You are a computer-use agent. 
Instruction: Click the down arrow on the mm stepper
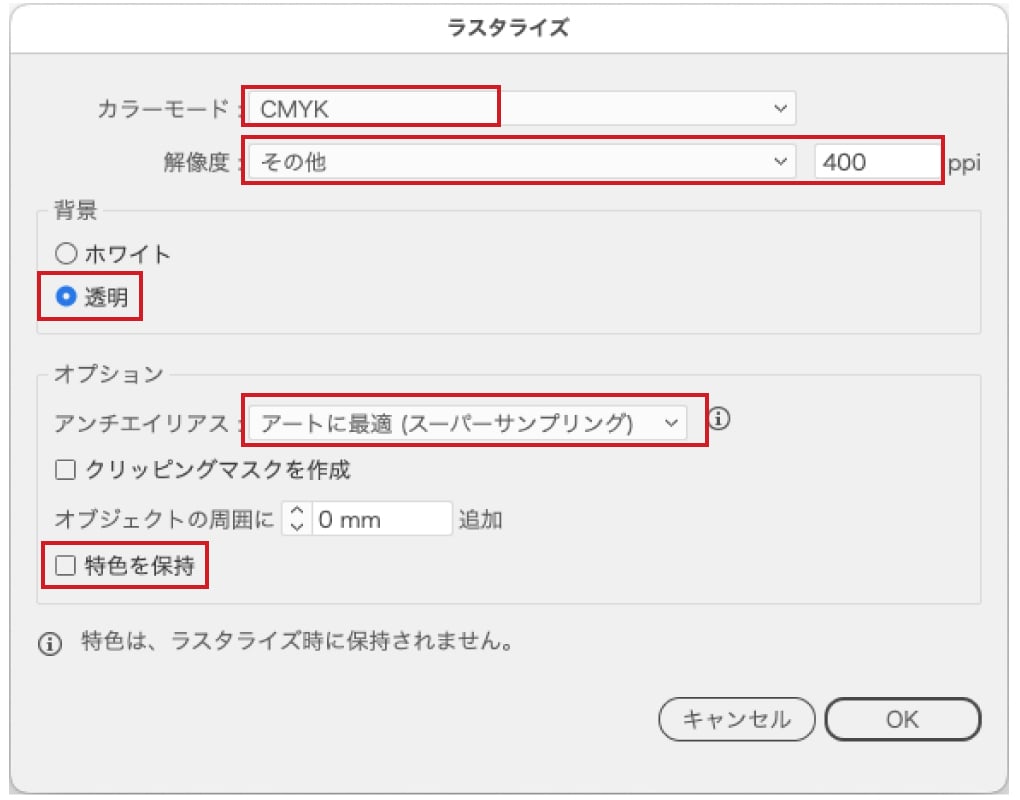click(298, 525)
